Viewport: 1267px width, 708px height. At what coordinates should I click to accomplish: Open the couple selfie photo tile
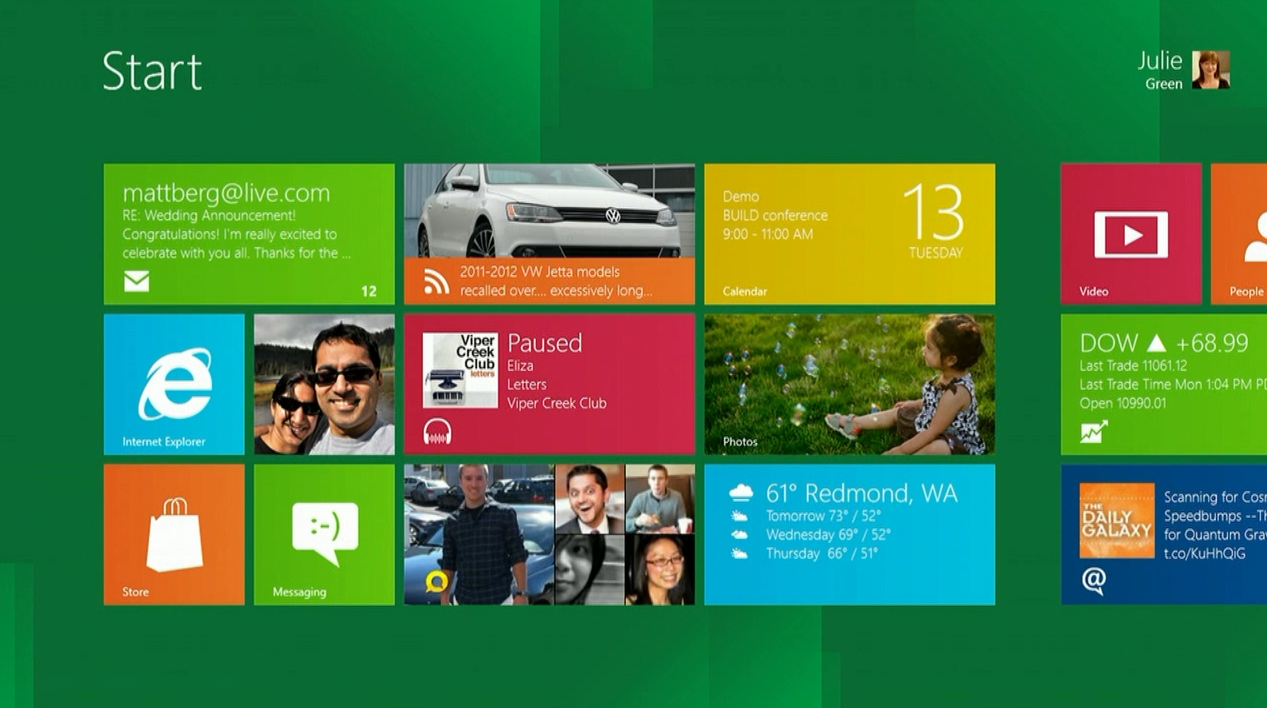pos(324,384)
